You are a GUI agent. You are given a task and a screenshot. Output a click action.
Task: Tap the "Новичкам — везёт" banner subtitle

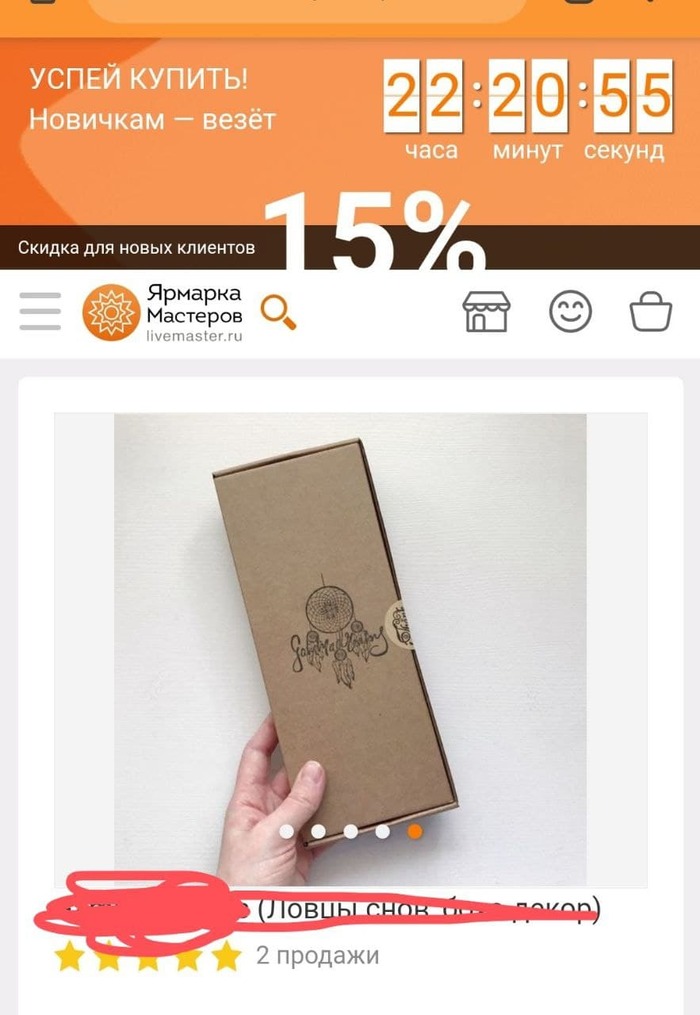[x=153, y=120]
